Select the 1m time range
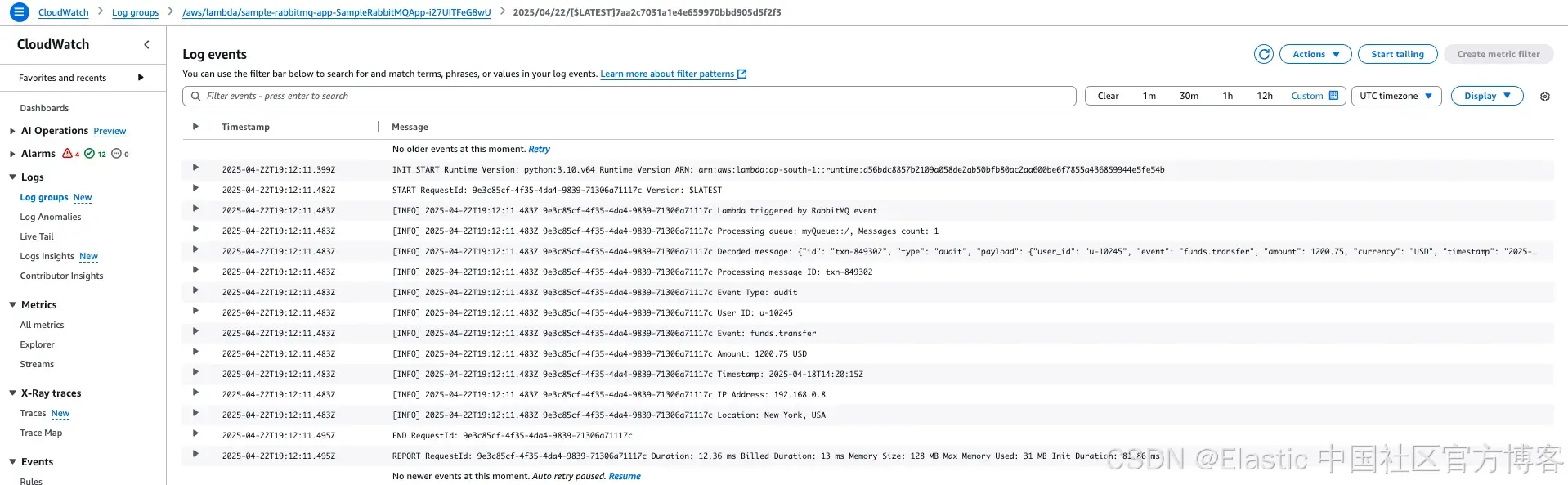1568x485 pixels. tap(1149, 96)
